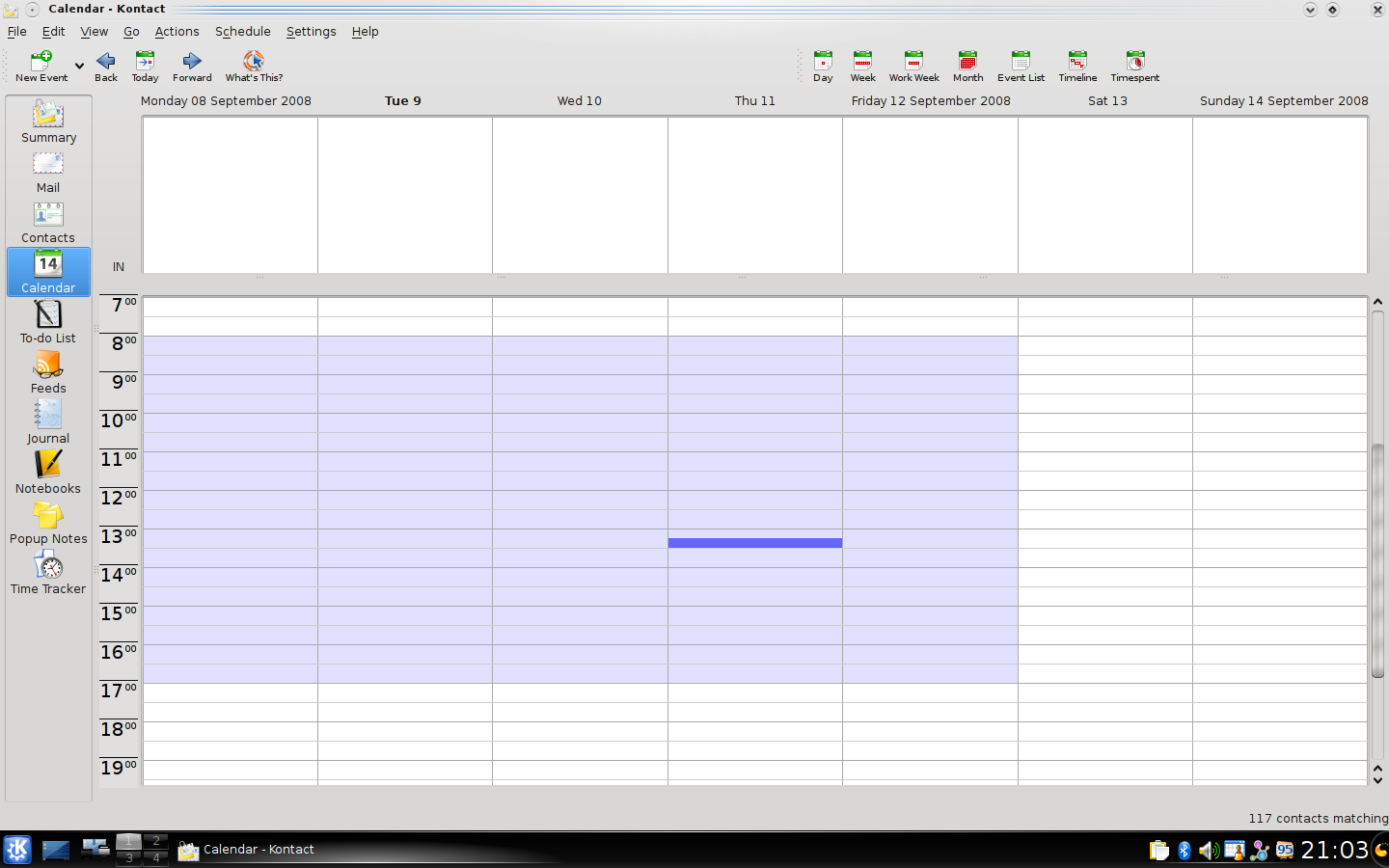Viewport: 1389px width, 868px height.
Task: Open Event List view
Action: point(1021,67)
